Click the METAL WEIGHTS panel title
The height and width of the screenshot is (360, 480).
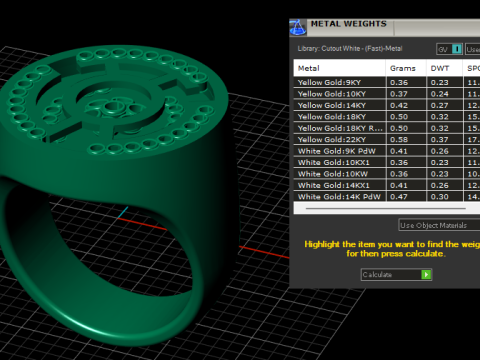pos(349,24)
